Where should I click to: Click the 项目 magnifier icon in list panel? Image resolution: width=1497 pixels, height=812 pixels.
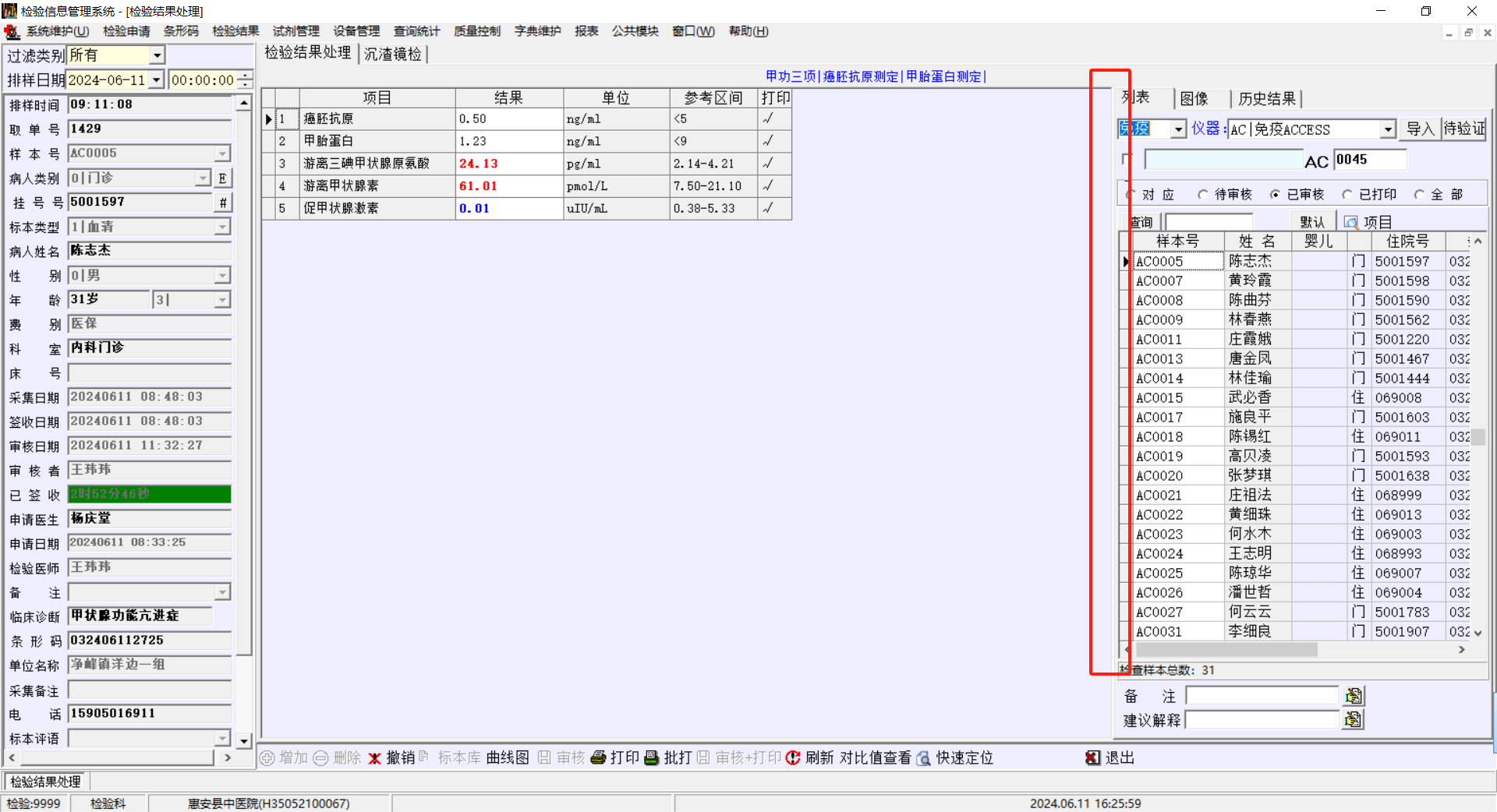coord(1351,222)
